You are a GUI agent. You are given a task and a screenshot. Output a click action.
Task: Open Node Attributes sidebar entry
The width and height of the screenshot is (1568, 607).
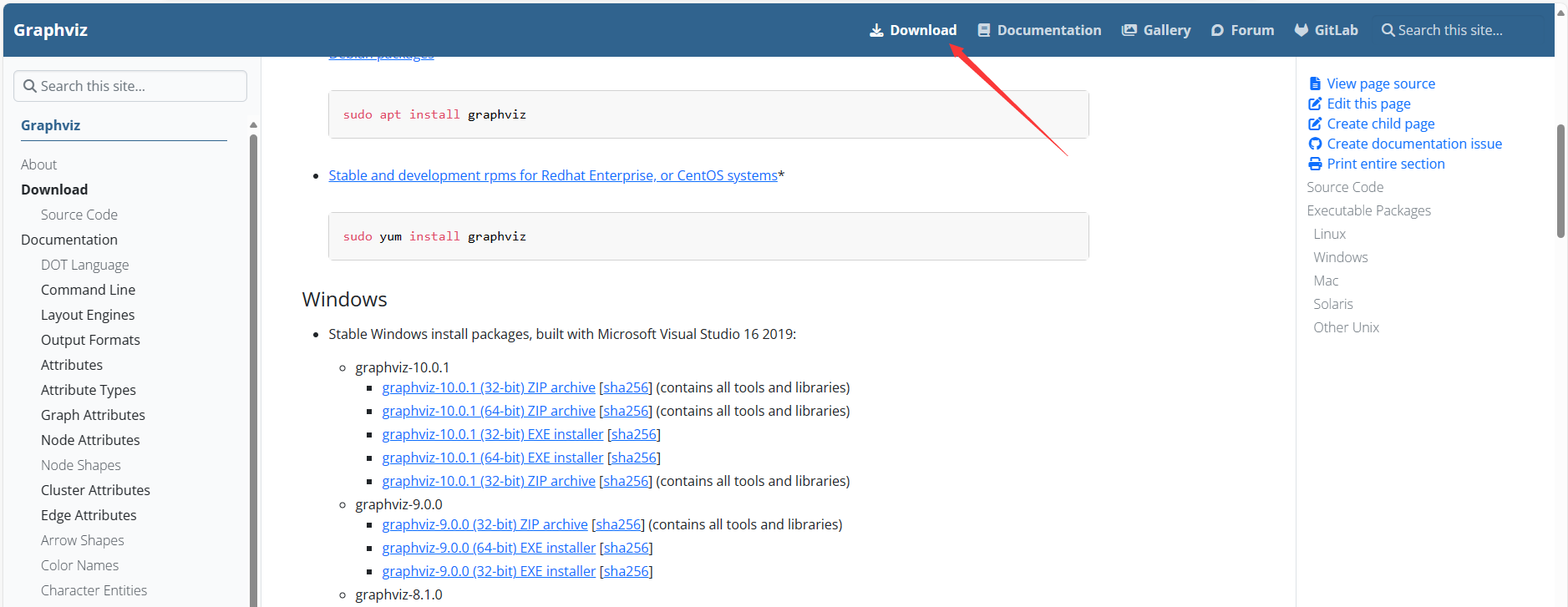(x=90, y=440)
